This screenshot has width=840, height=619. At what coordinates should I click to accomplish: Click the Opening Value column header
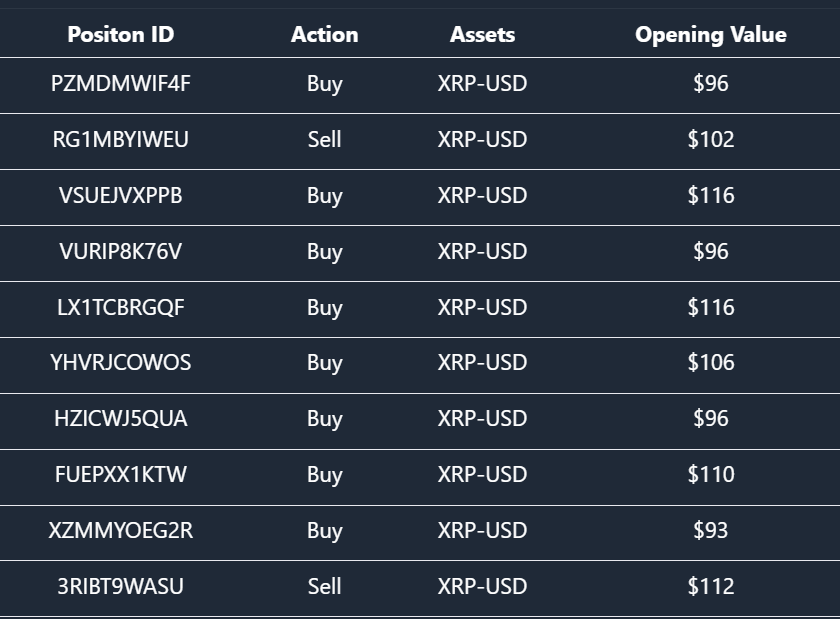pyautogui.click(x=710, y=35)
